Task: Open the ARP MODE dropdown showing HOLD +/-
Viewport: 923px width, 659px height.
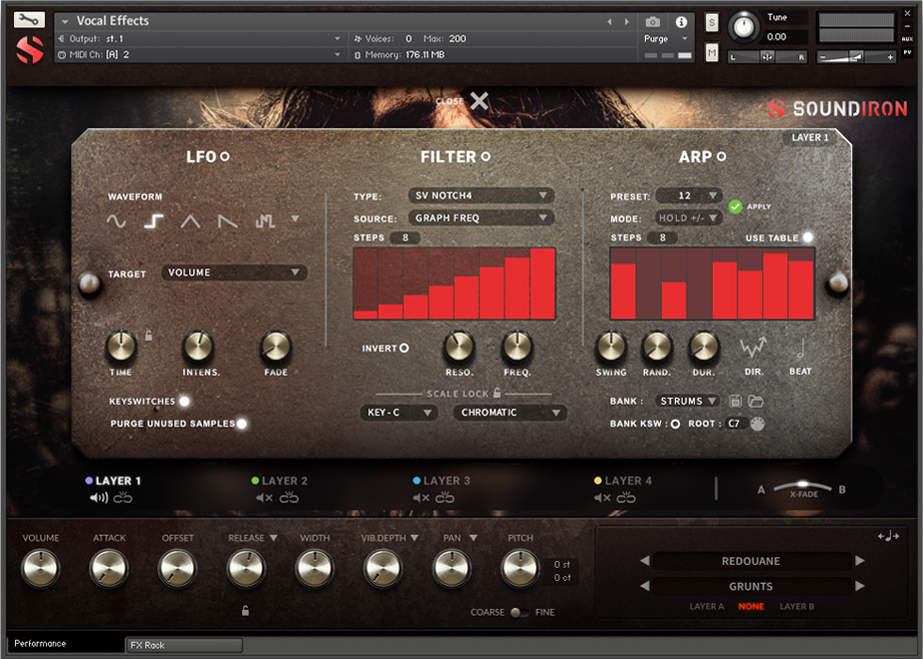Action: [x=690, y=217]
